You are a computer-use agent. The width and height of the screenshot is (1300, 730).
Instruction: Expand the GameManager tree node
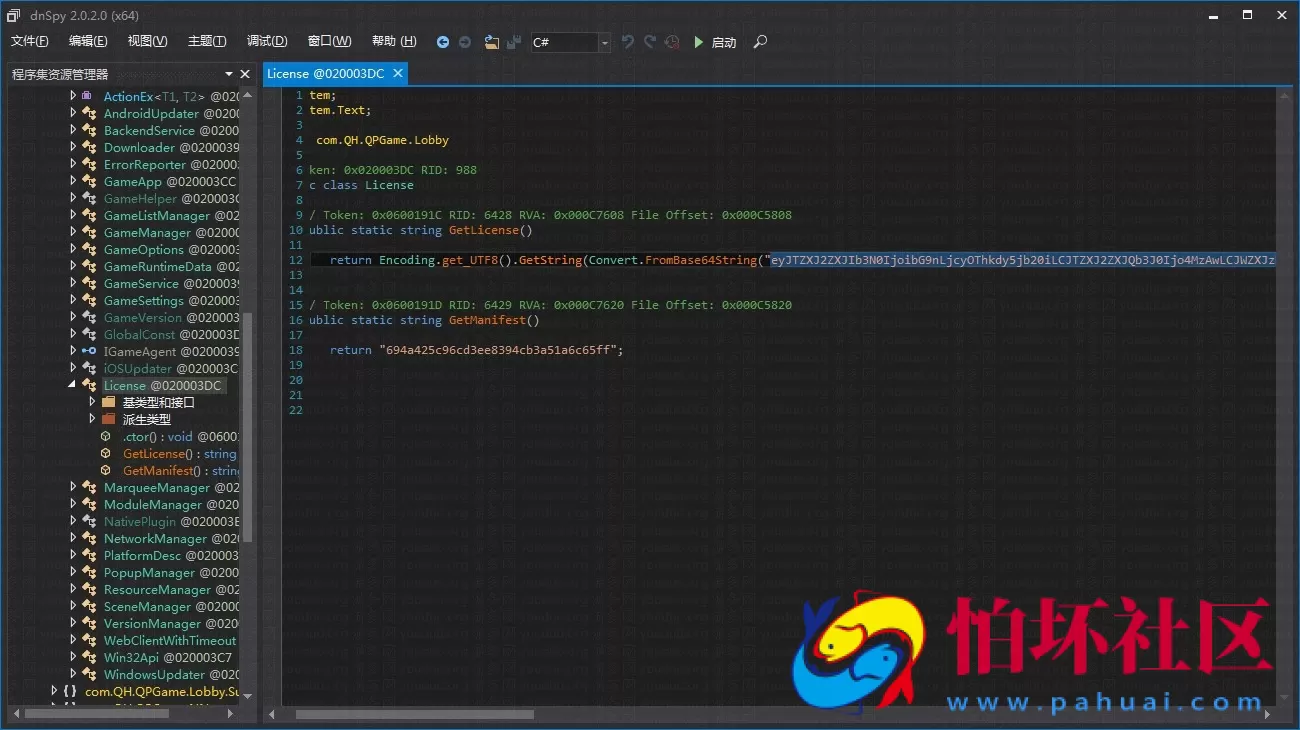tap(72, 232)
